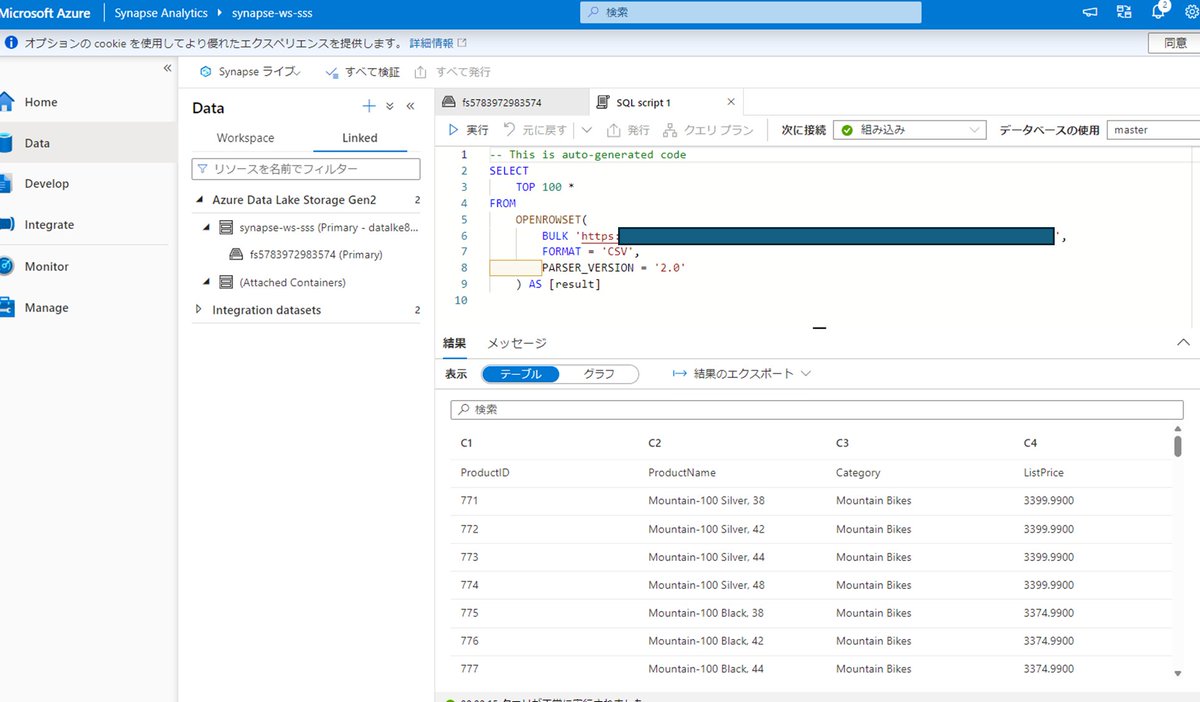Expand all items in Data panel

(390, 107)
